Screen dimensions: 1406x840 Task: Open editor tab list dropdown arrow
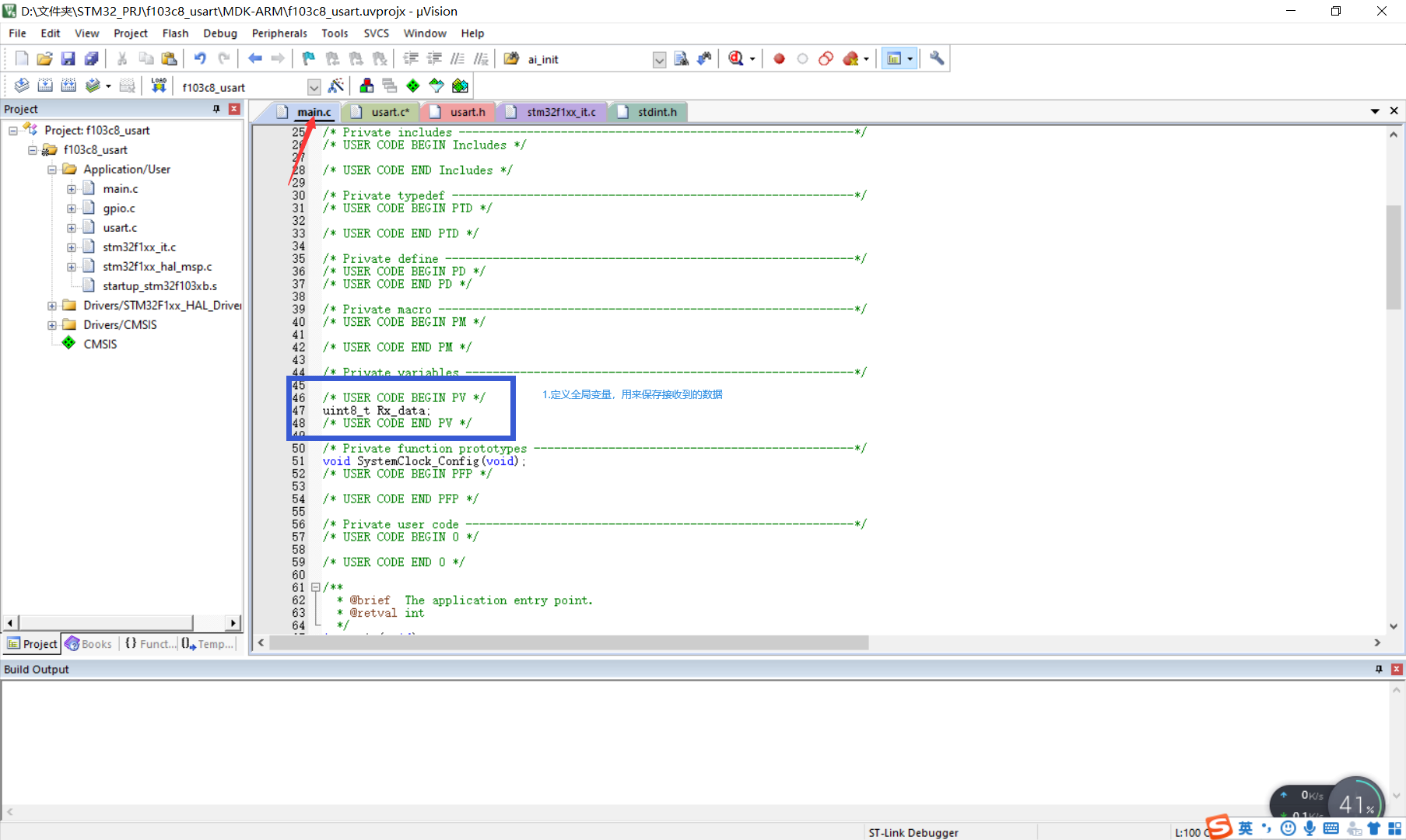coord(1375,111)
